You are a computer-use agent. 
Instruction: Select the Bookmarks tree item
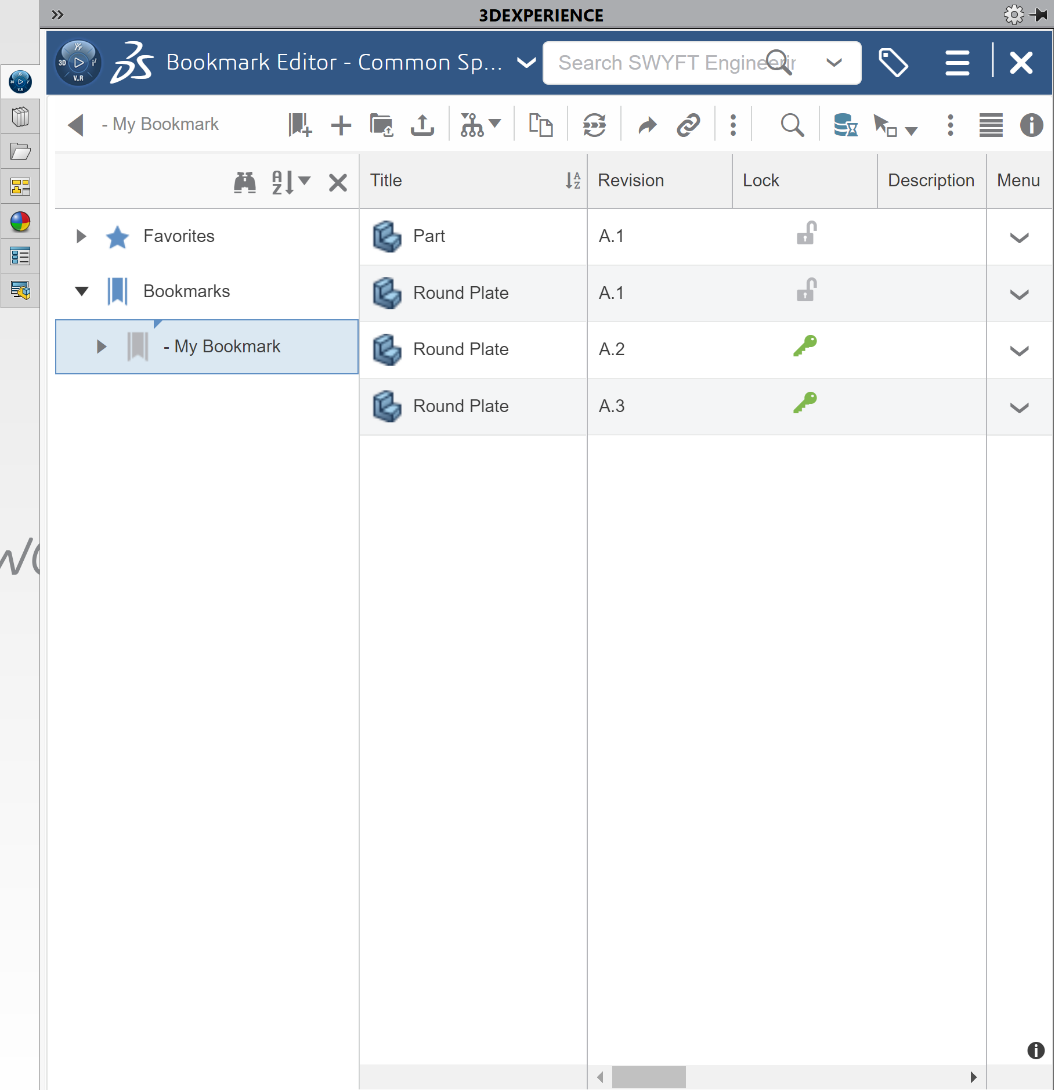[x=186, y=291]
